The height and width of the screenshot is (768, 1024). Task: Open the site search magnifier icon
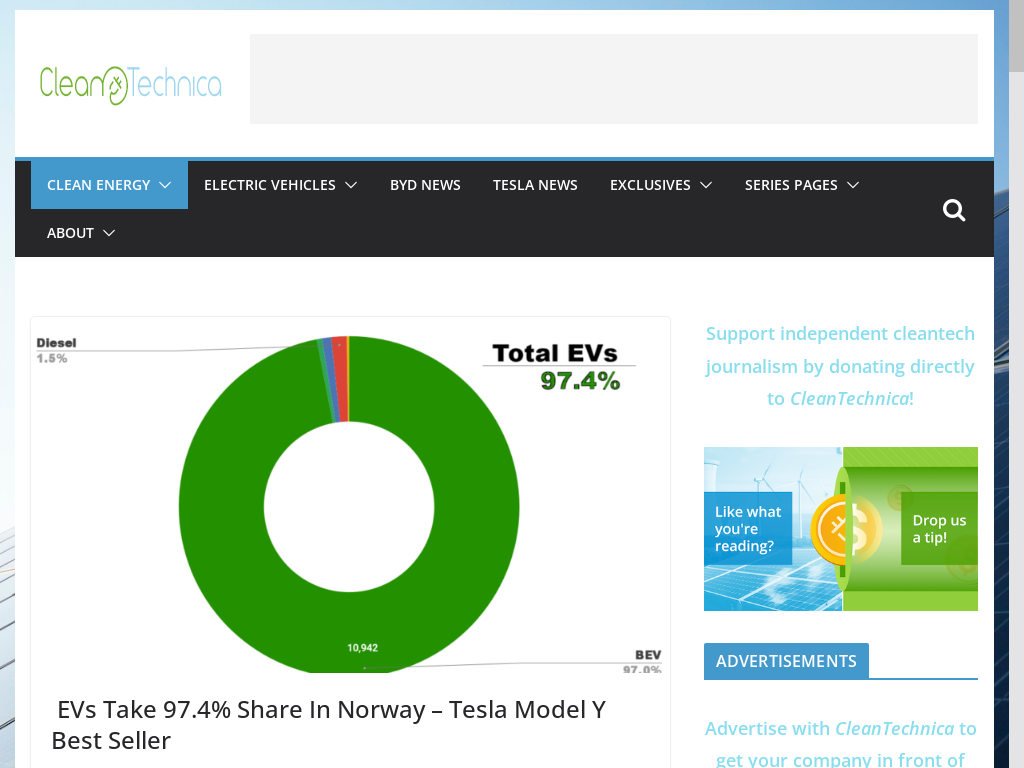tap(953, 210)
